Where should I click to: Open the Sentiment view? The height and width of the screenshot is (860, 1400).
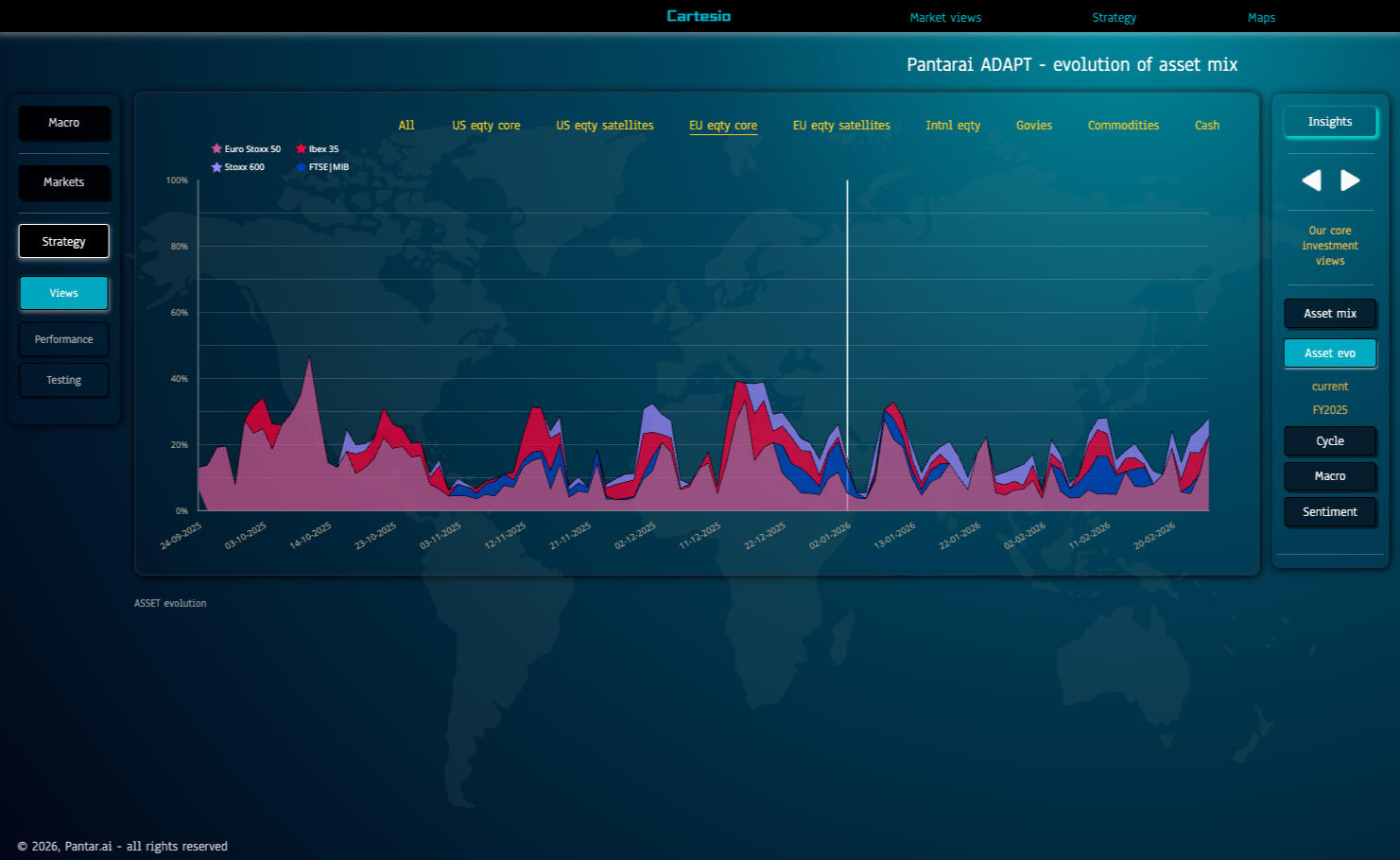click(1329, 512)
